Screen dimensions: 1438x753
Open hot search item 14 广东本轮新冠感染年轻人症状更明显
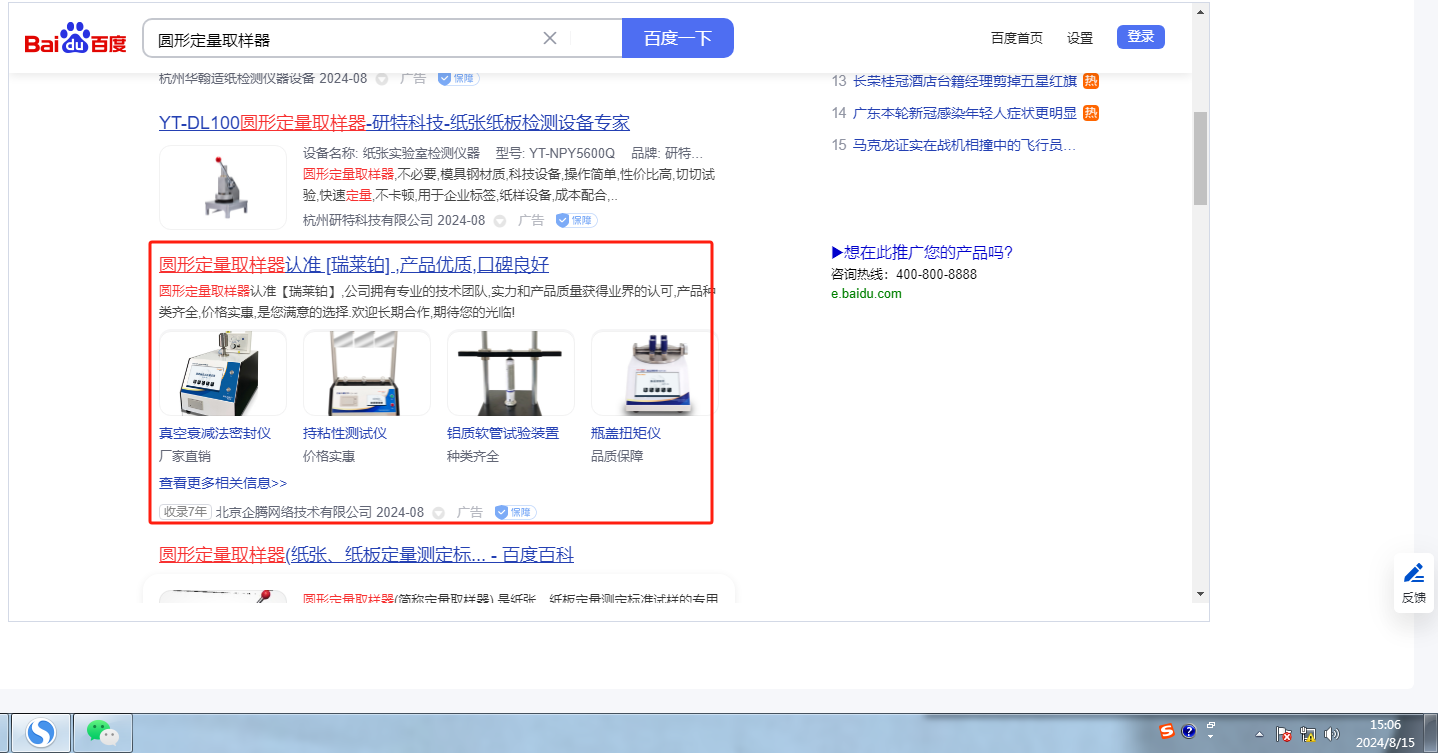[x=966, y=113]
